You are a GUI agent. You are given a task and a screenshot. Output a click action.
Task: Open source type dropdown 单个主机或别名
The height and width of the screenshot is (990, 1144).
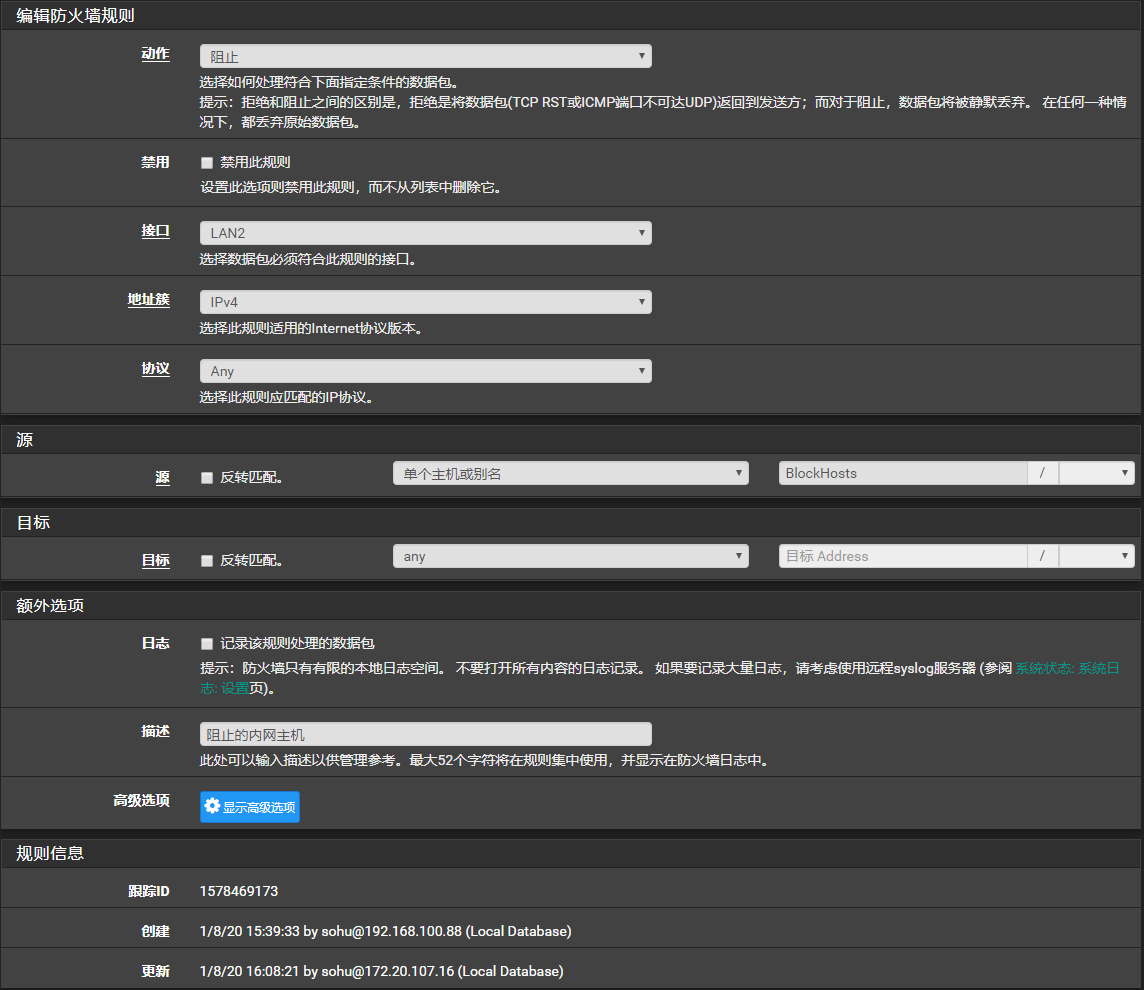pyautogui.click(x=570, y=474)
